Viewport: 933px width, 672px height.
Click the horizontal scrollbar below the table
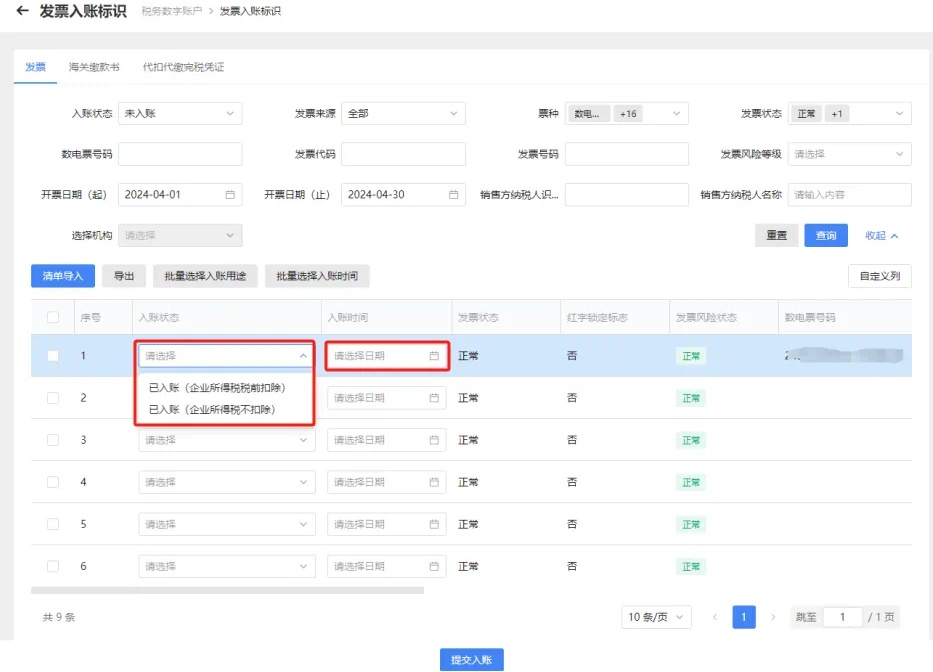[x=227, y=590]
